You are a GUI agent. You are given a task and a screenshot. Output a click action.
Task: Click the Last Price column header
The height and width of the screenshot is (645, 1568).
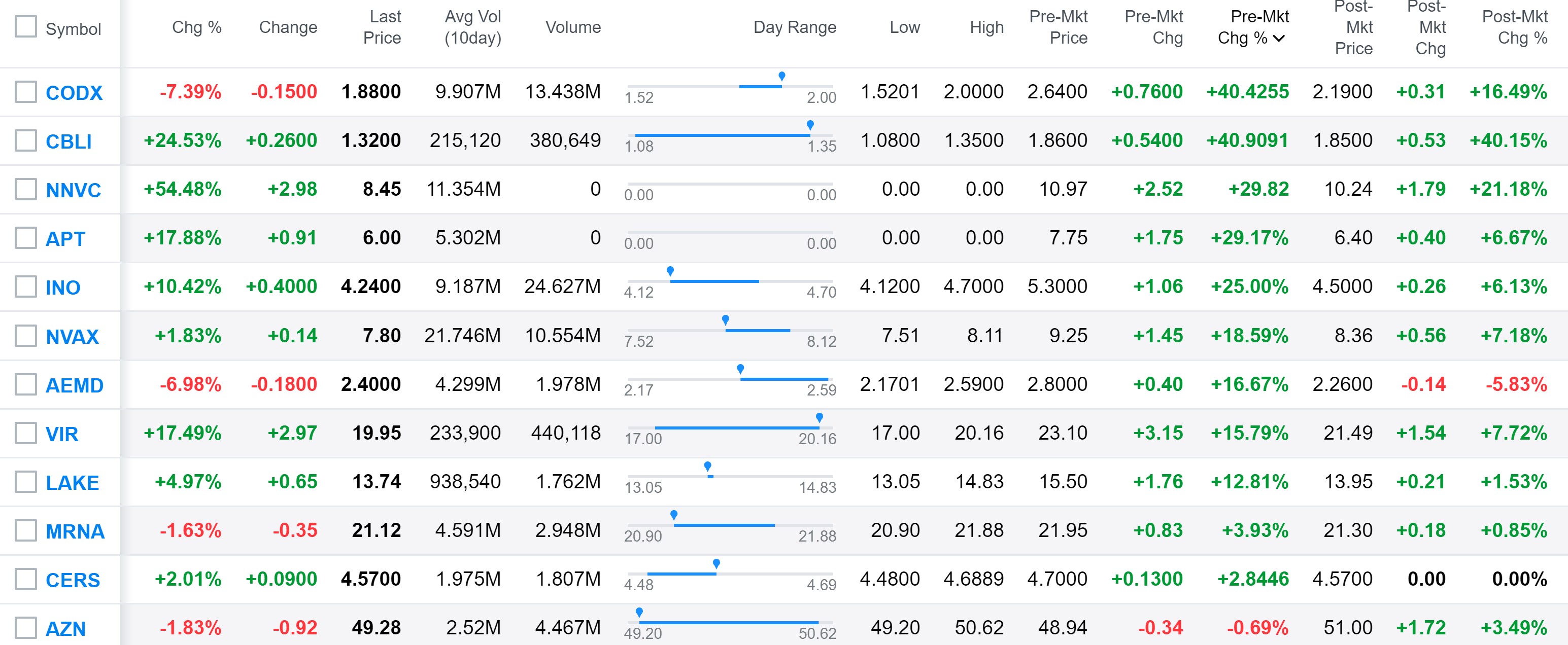pyautogui.click(x=382, y=27)
